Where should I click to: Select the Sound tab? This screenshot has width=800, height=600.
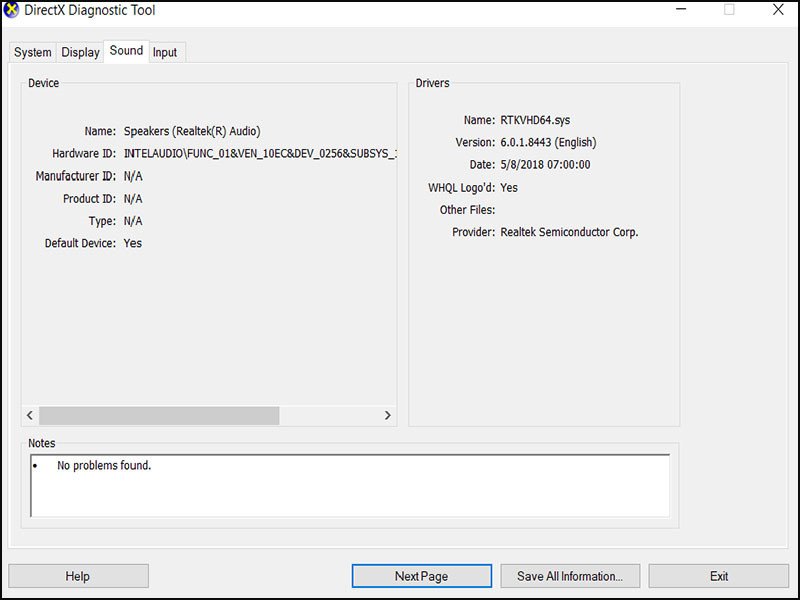point(126,51)
